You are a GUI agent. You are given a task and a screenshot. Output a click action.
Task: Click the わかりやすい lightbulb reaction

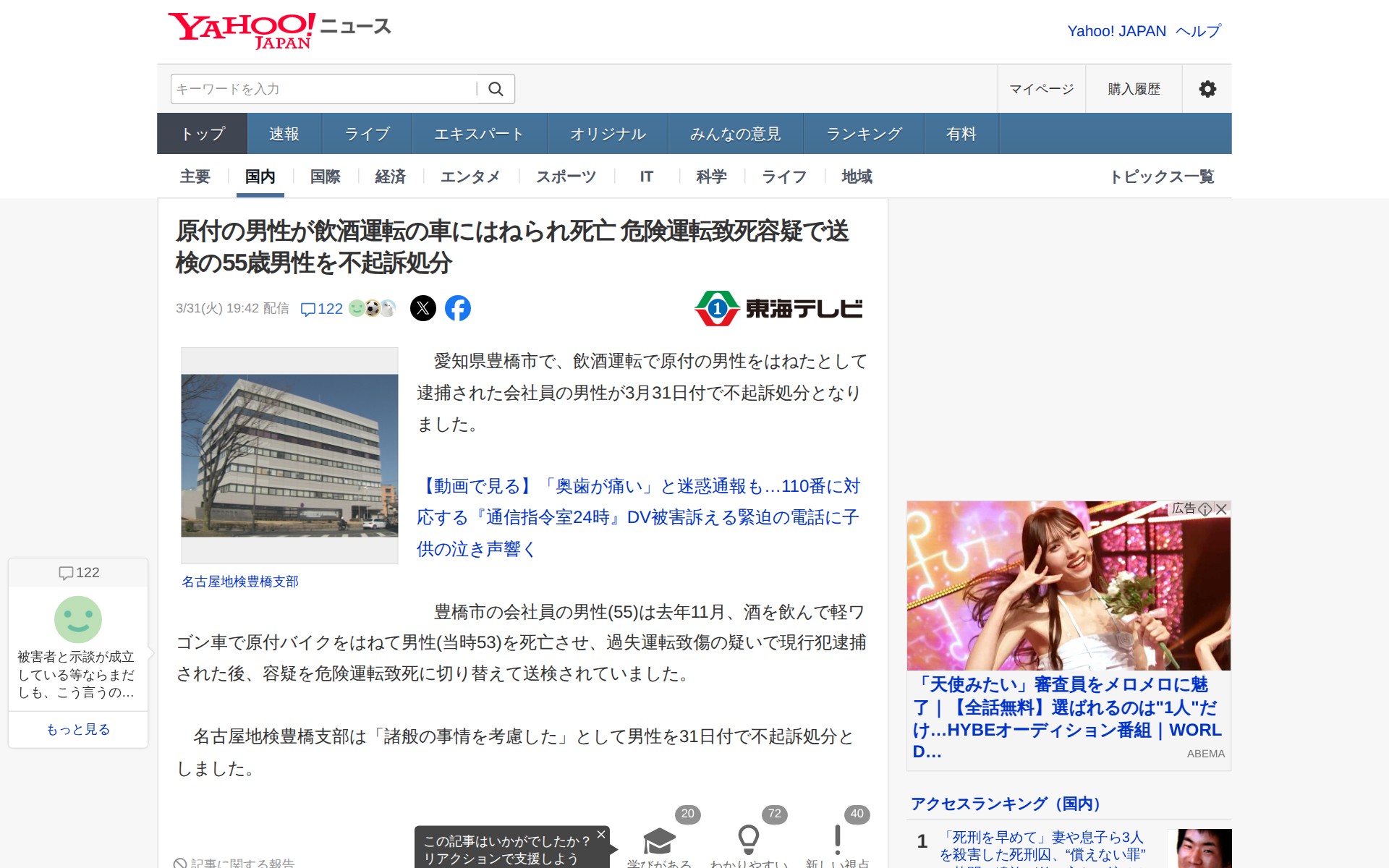tap(749, 841)
